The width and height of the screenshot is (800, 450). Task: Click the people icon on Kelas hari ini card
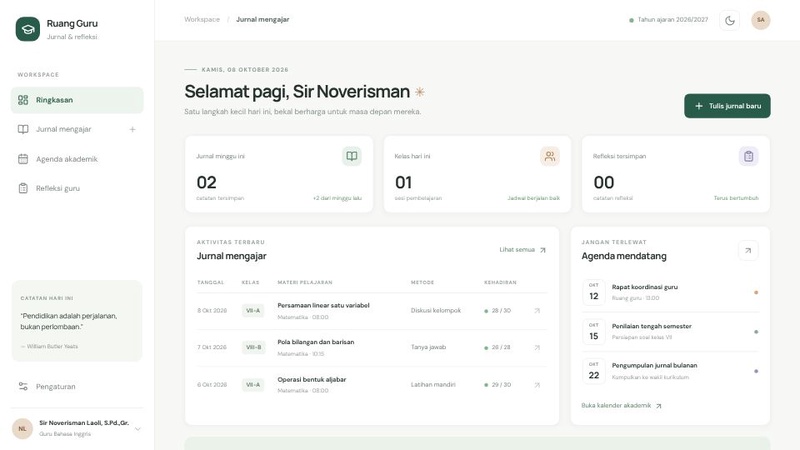coord(549,156)
